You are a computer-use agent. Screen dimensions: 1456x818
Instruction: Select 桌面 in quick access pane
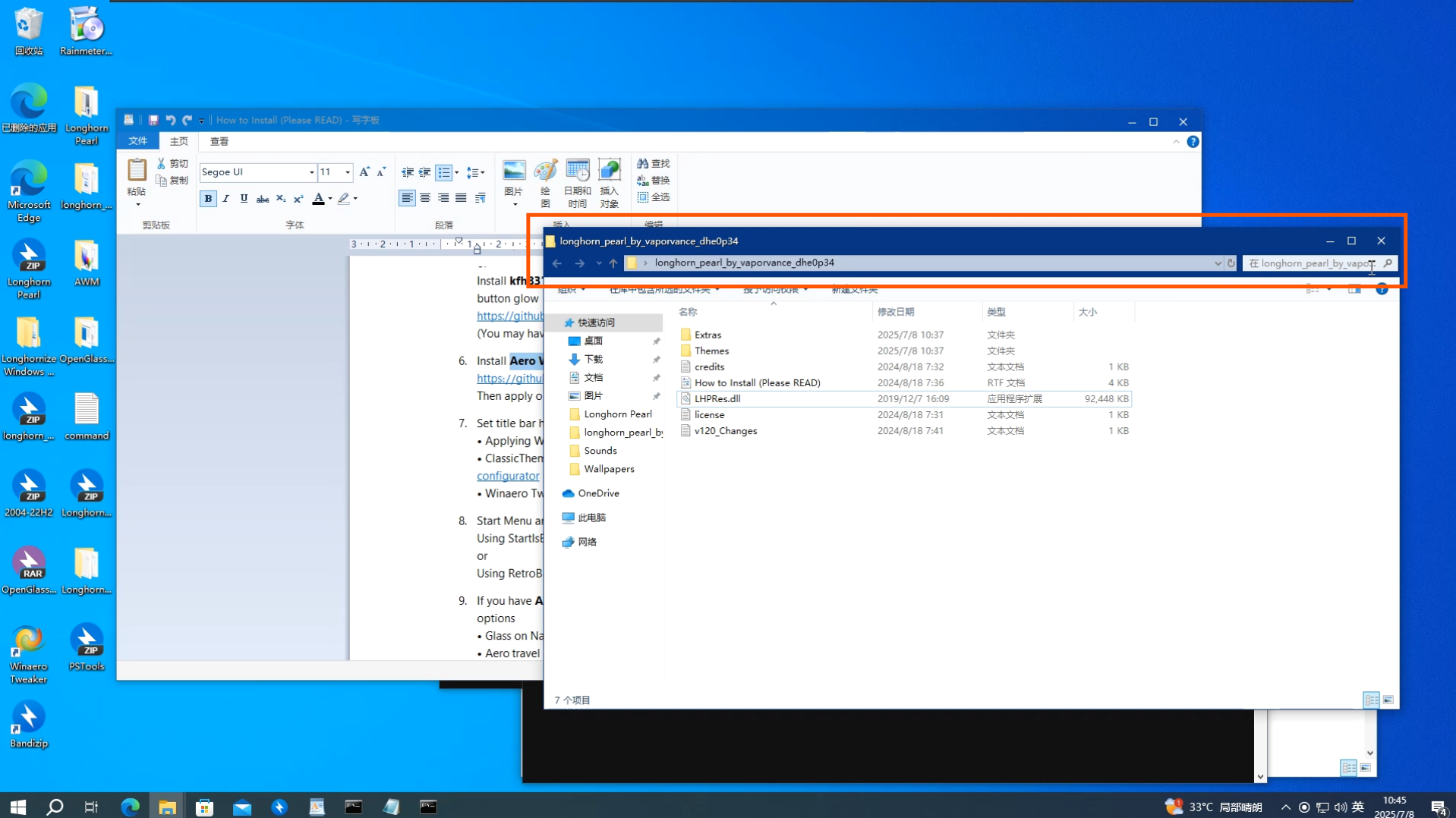pyautogui.click(x=593, y=341)
